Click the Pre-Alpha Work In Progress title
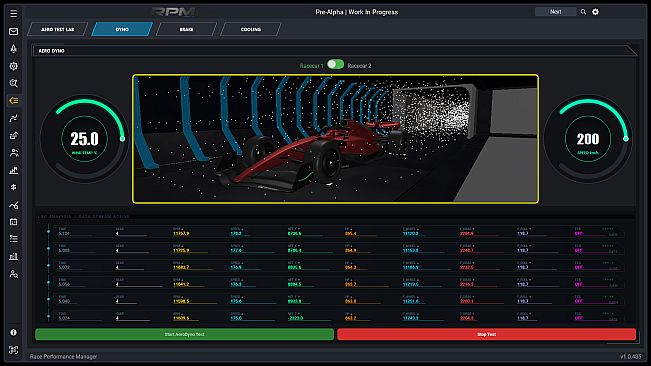Screen dimensions: 651x366 pos(357,12)
